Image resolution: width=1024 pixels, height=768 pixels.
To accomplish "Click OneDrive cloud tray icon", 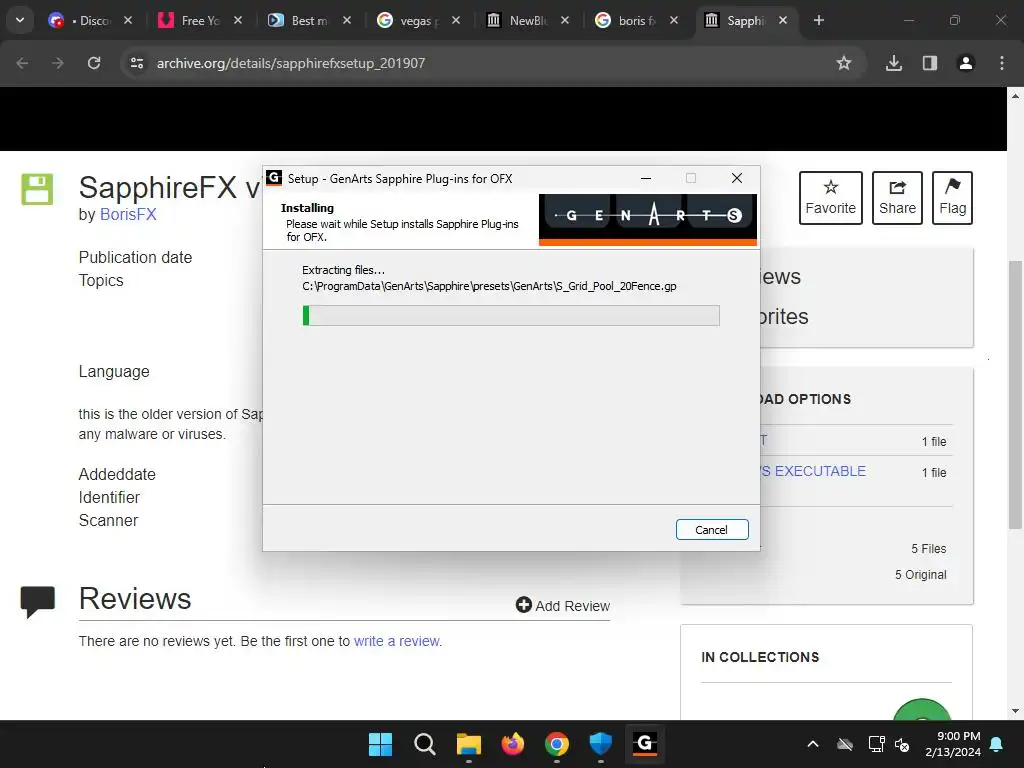I will pos(845,744).
